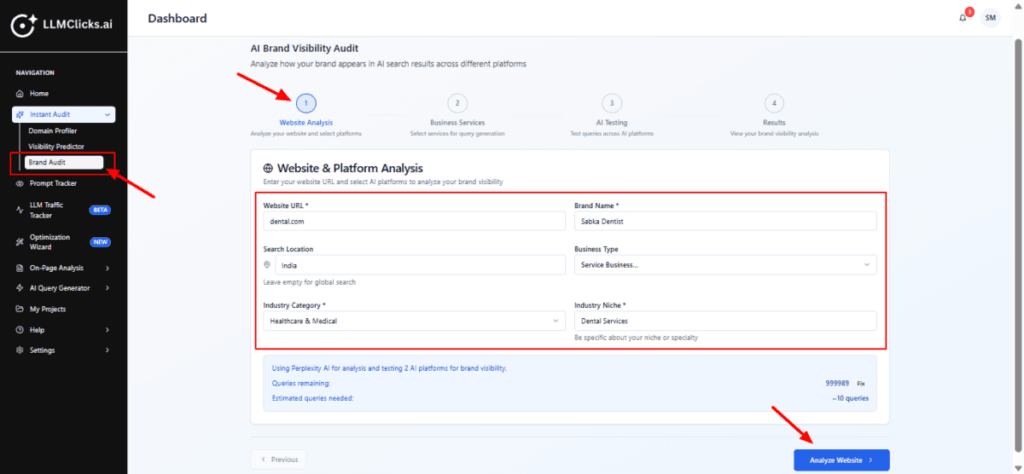Open Domain Profiler from sidebar
This screenshot has height=474, width=1024.
(x=52, y=131)
